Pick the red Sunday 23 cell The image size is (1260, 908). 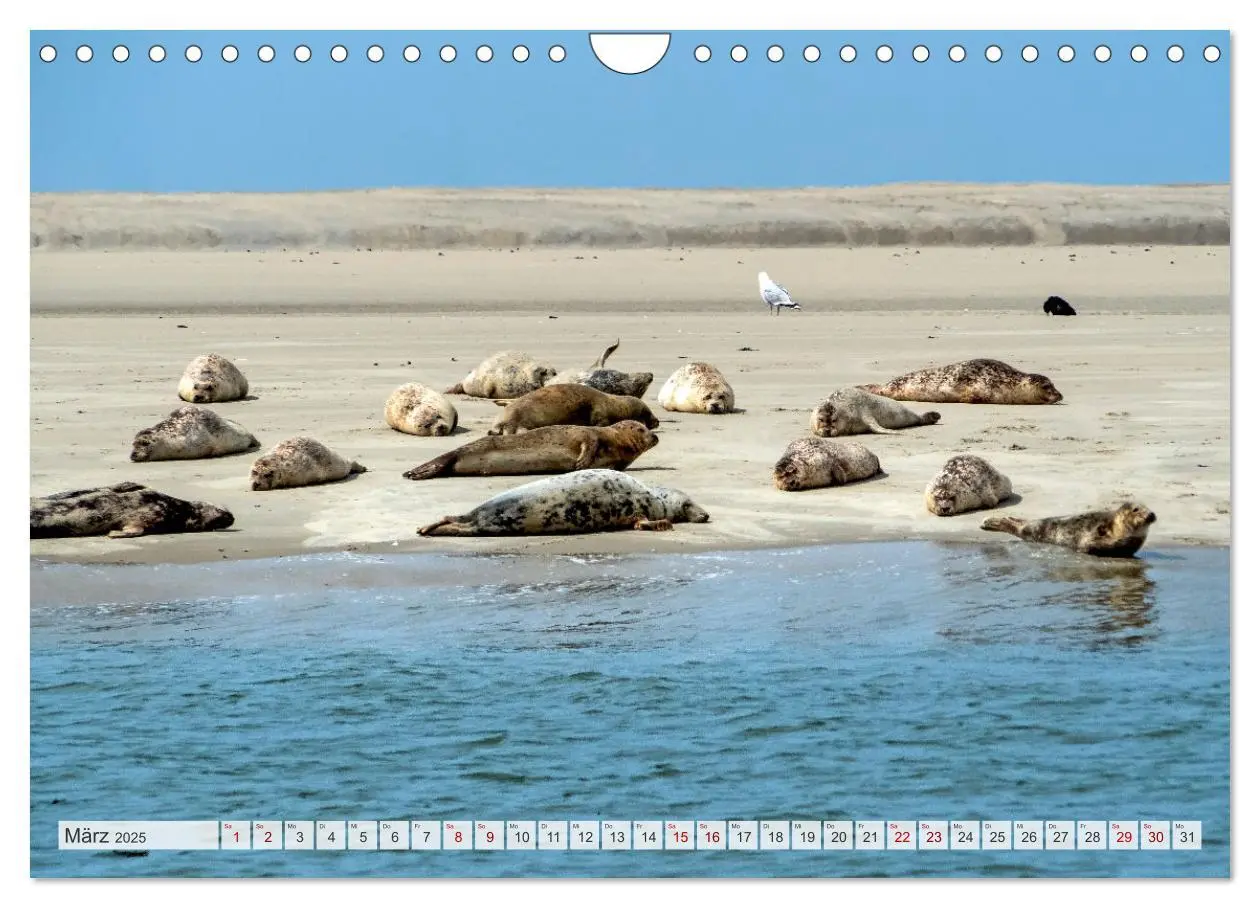pyautogui.click(x=933, y=836)
